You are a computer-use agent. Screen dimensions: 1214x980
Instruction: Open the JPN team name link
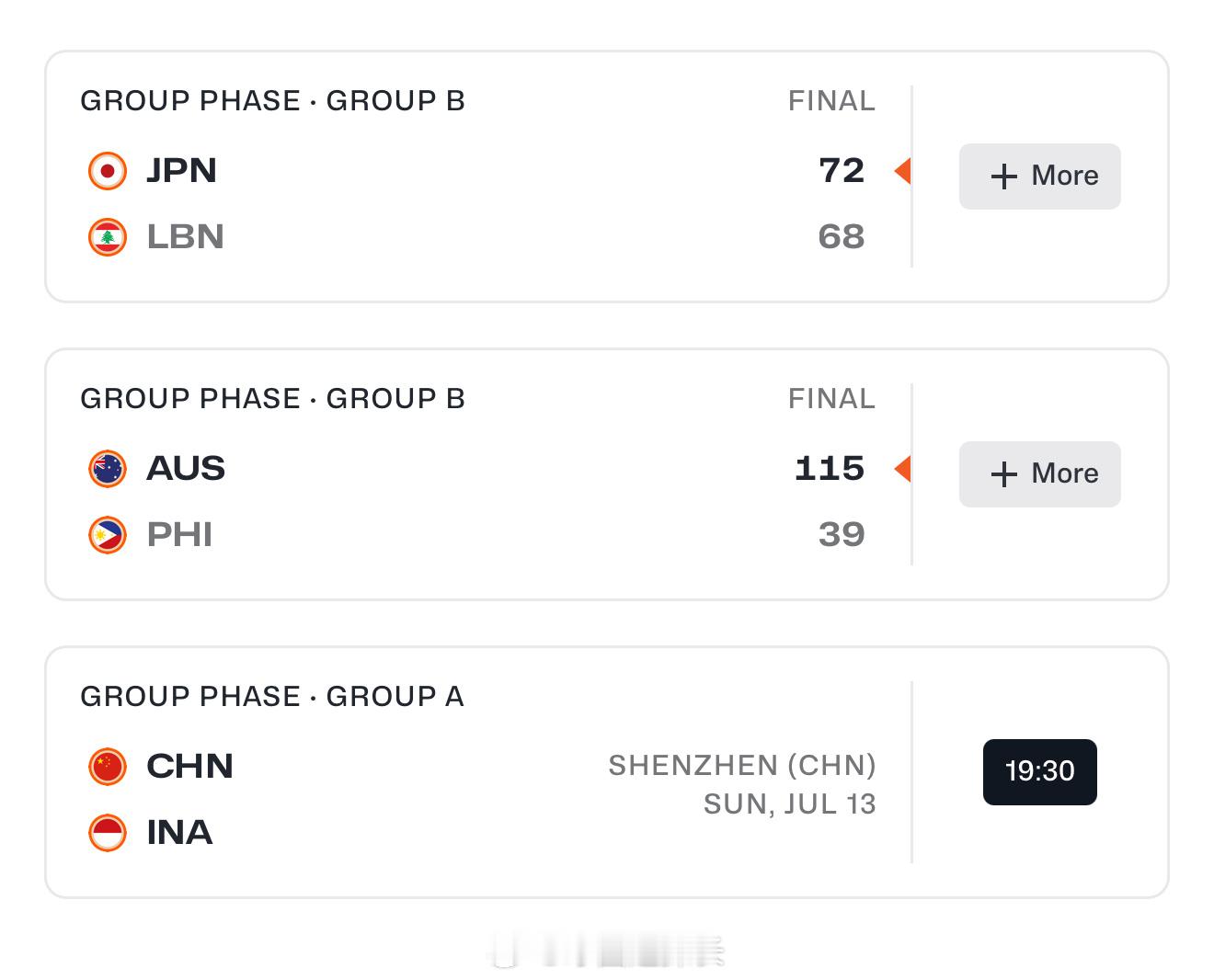tap(181, 171)
